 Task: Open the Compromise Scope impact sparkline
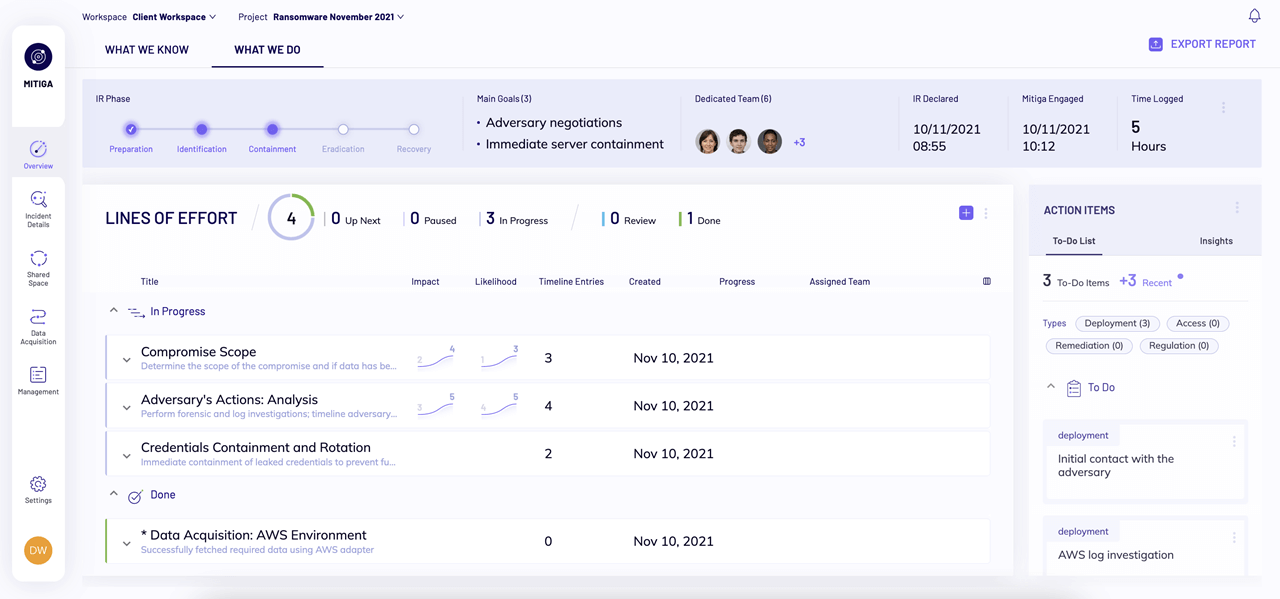[436, 357]
